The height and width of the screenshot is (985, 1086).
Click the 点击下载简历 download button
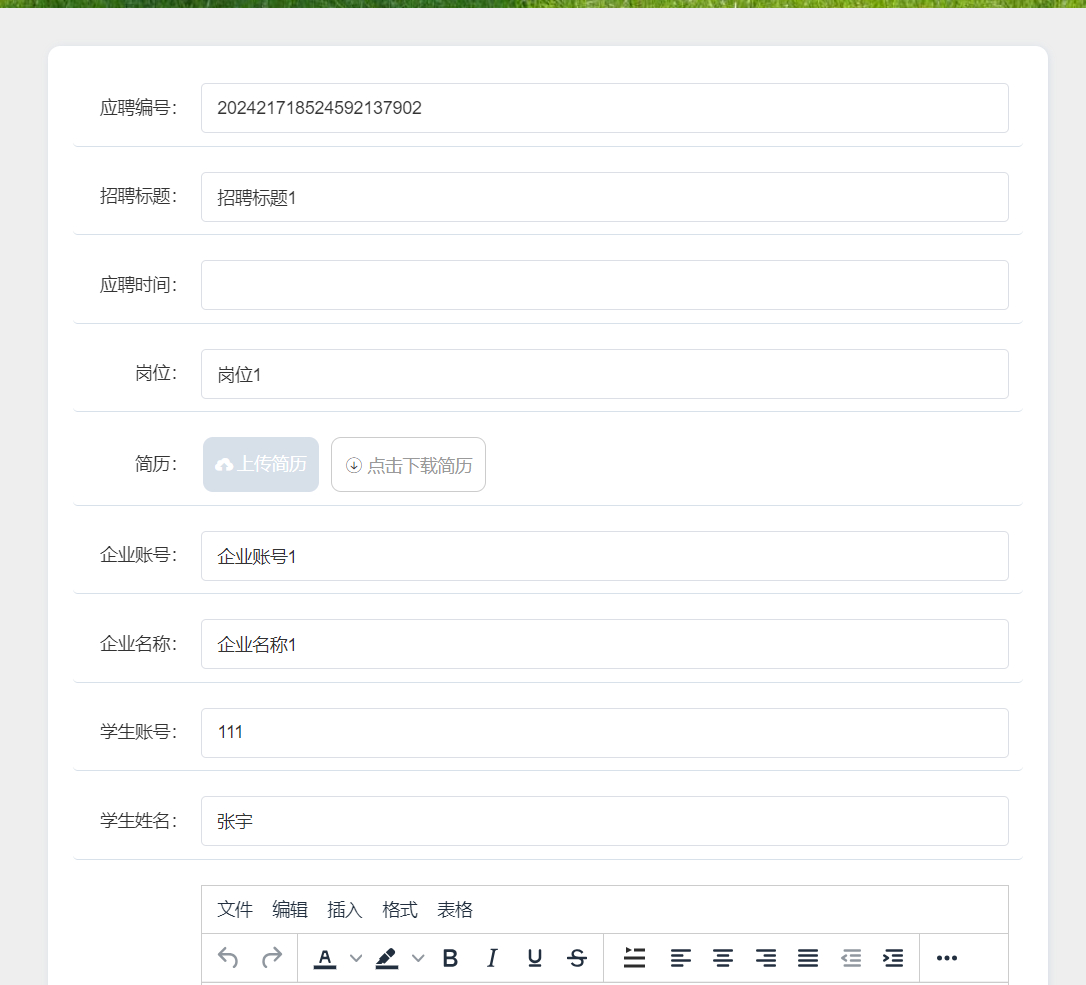click(408, 464)
